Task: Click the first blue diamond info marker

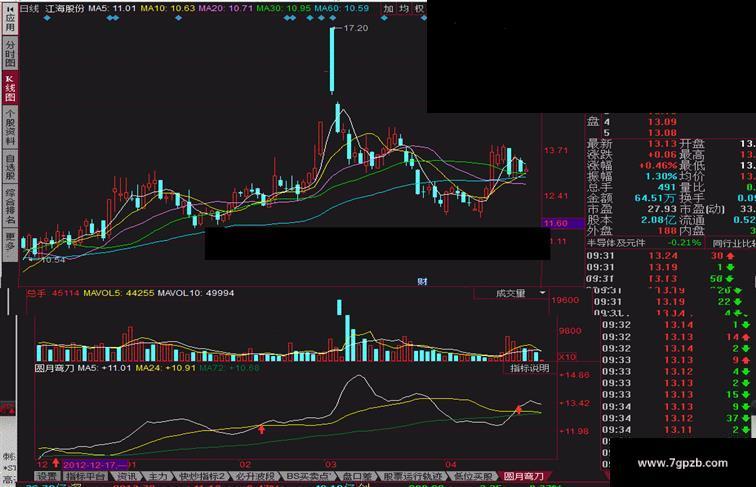Action: click(47, 18)
